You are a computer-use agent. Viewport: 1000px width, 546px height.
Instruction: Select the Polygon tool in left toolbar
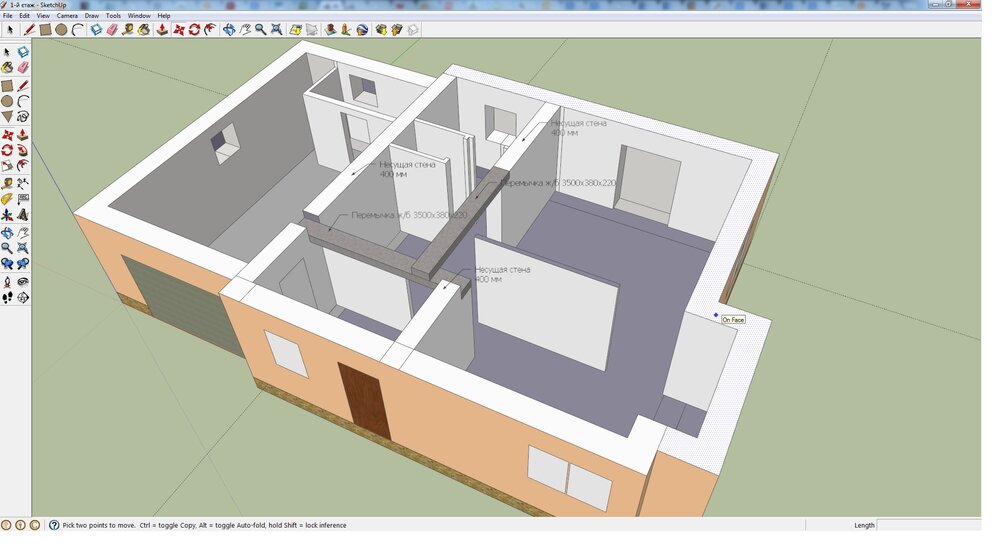7,118
